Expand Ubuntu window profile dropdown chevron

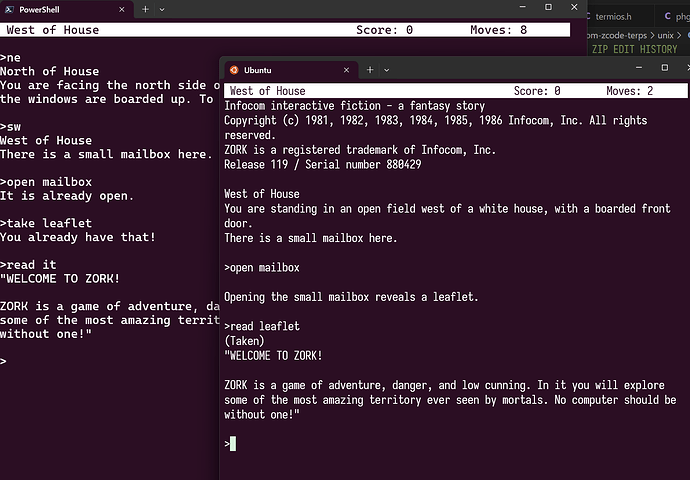[x=386, y=70]
